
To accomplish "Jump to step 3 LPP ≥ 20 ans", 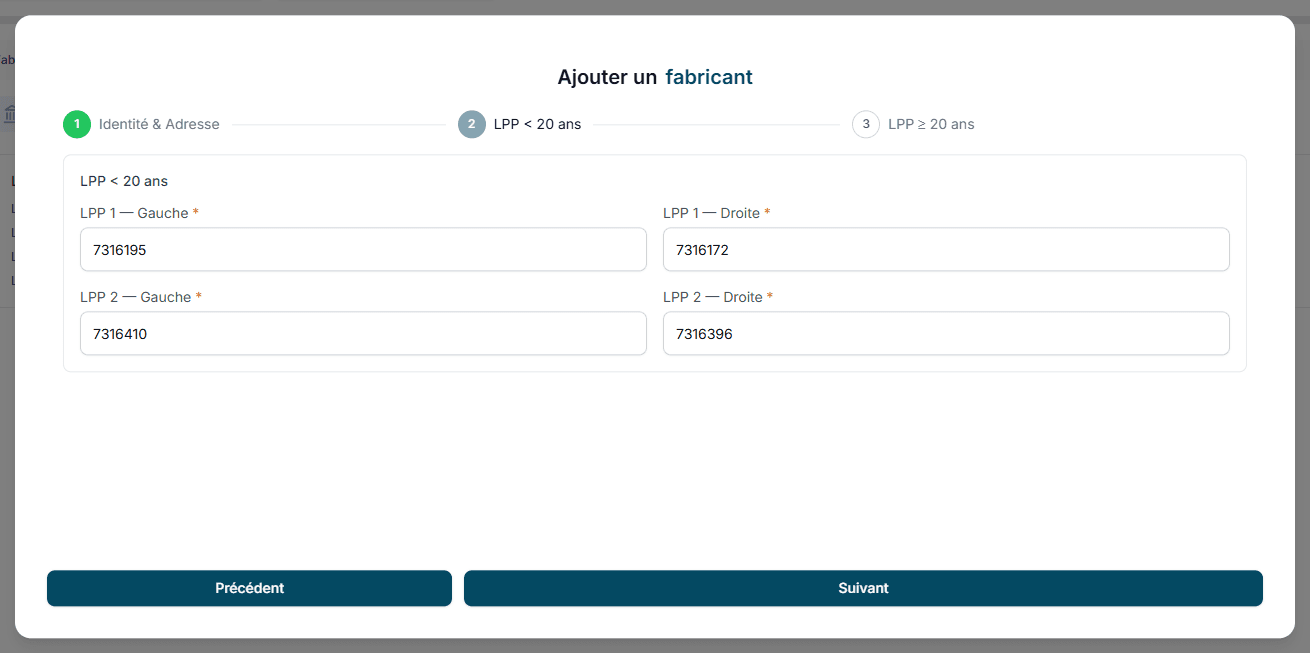I will click(x=913, y=124).
